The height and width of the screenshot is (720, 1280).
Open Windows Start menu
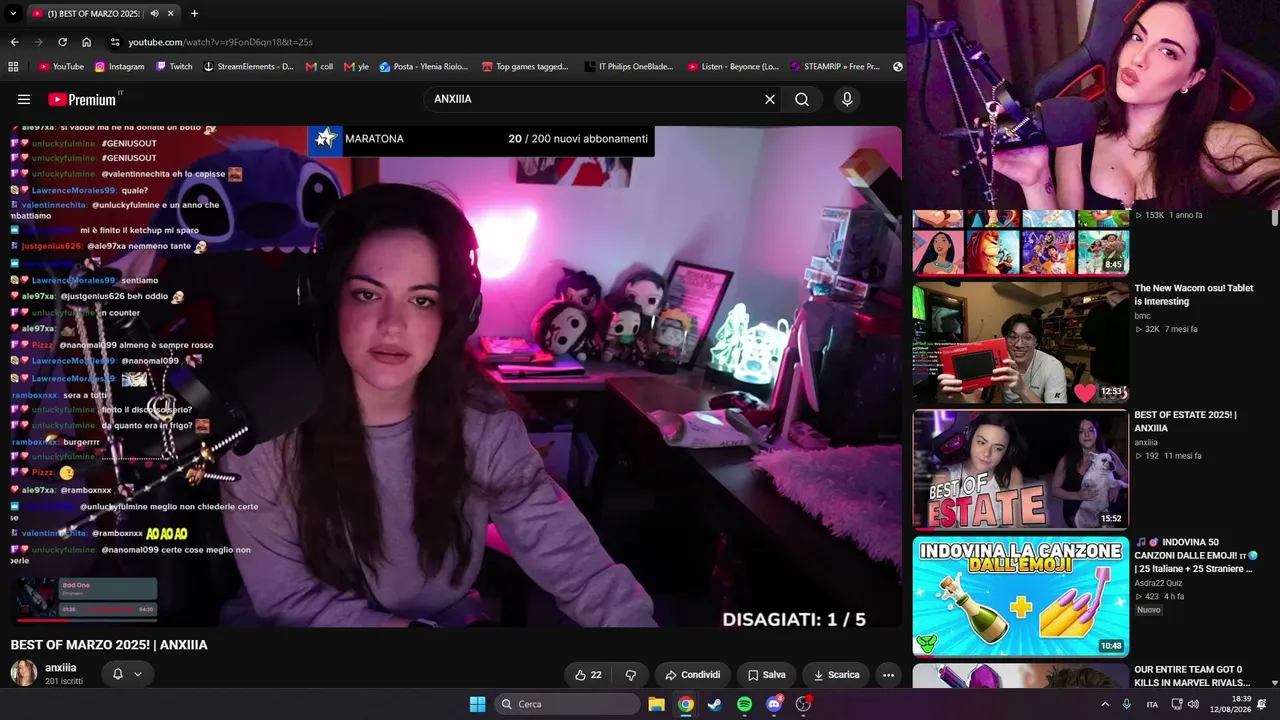[477, 704]
